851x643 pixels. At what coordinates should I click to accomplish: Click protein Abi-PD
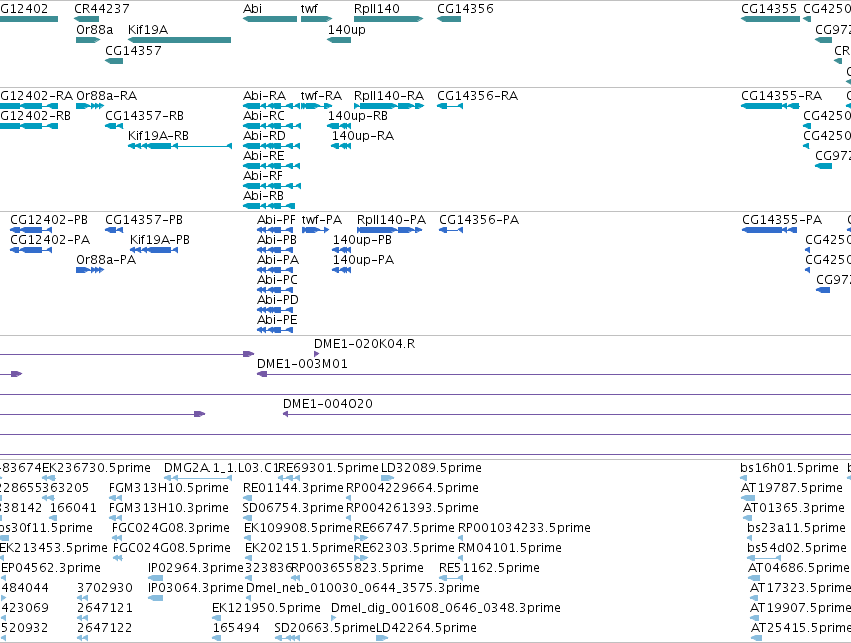click(x=278, y=301)
